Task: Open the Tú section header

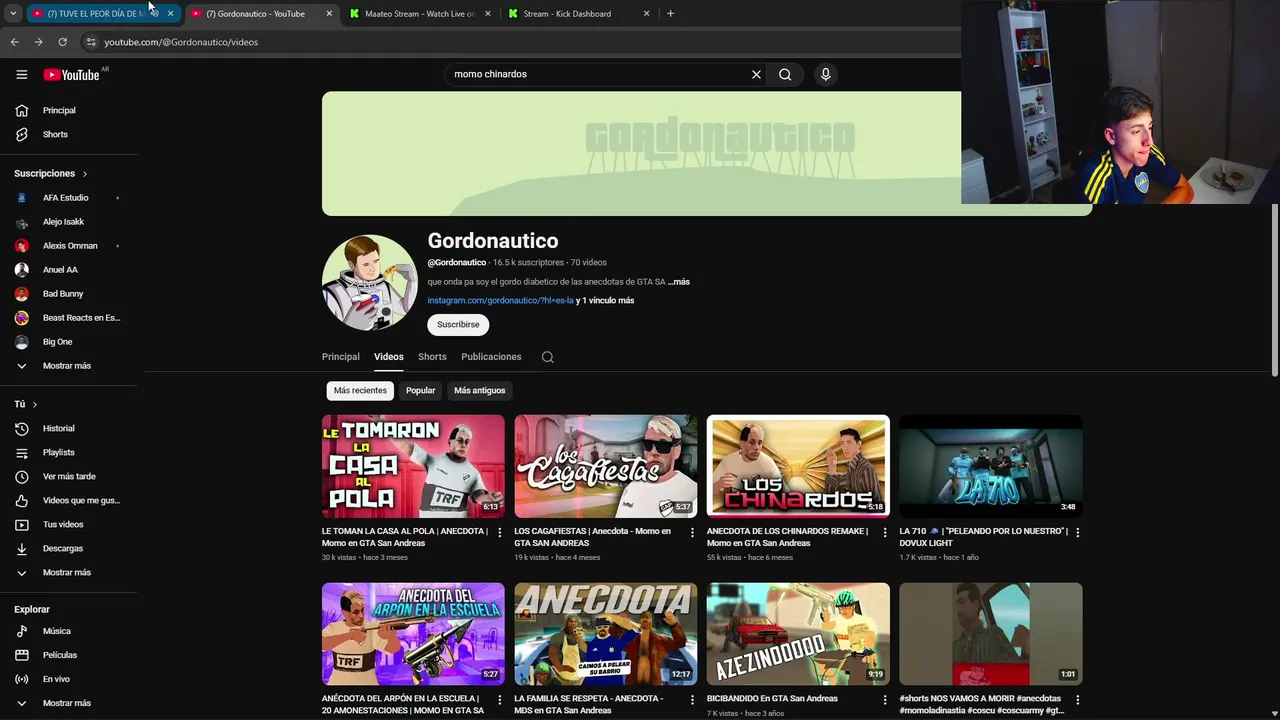Action: coord(26,404)
